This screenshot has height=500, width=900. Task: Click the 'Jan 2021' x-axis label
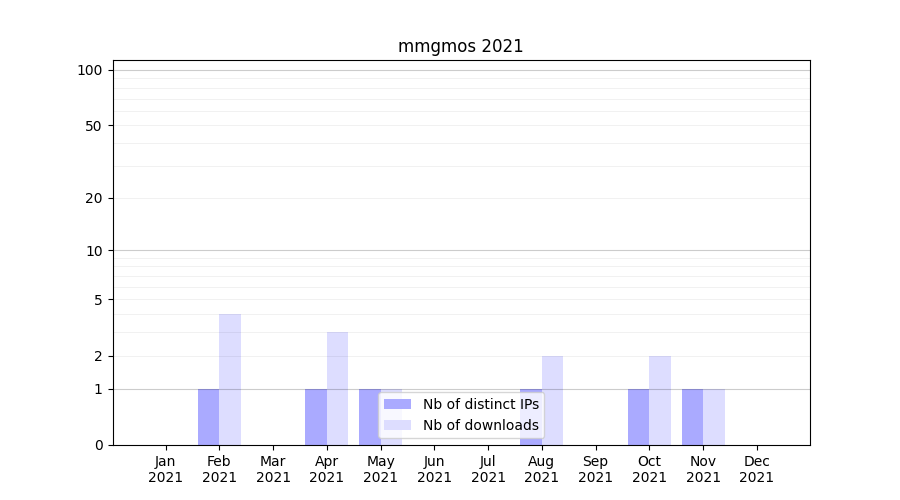click(x=166, y=469)
